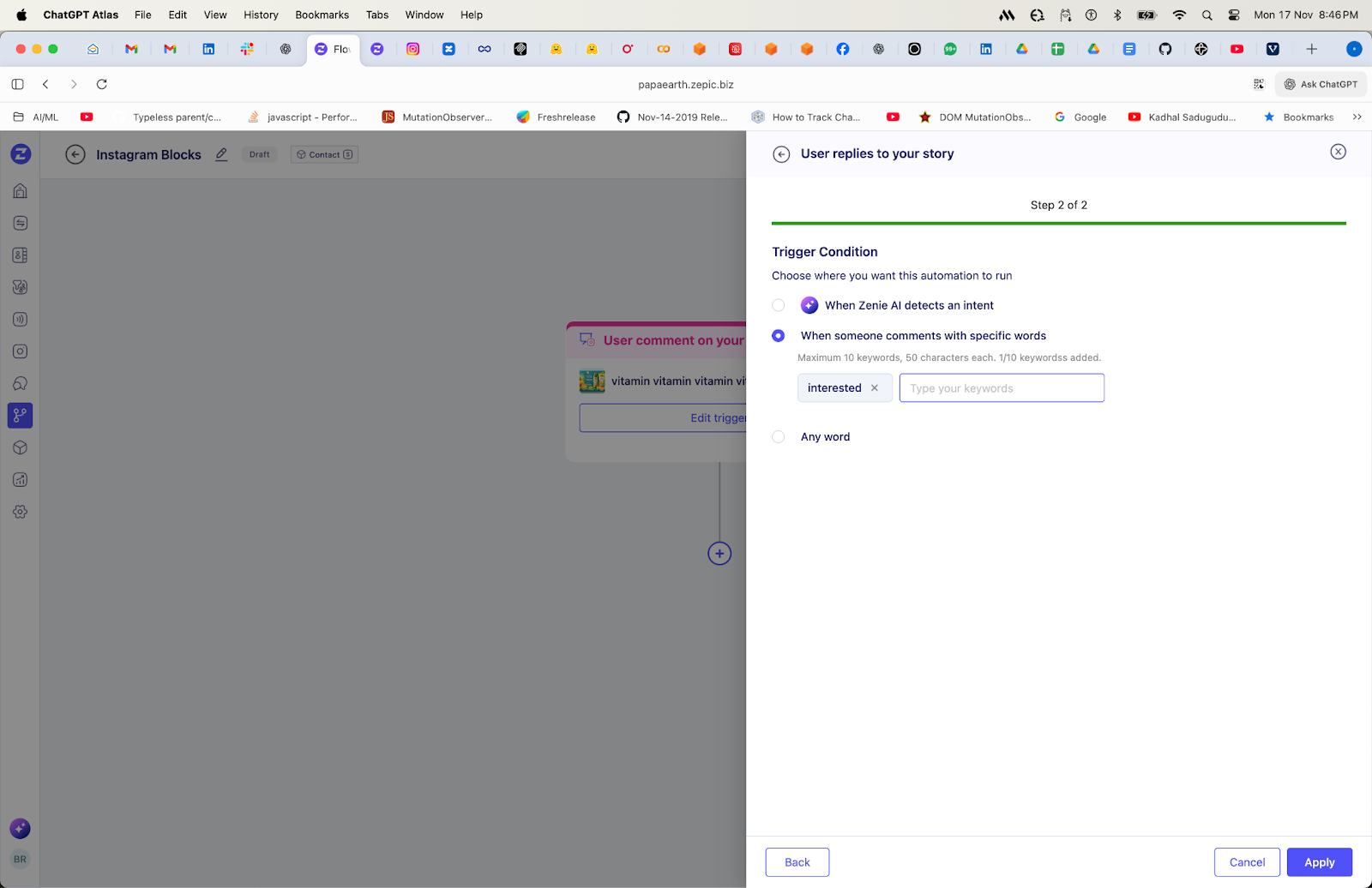
Task: Click the Apply button
Action: 1319,862
